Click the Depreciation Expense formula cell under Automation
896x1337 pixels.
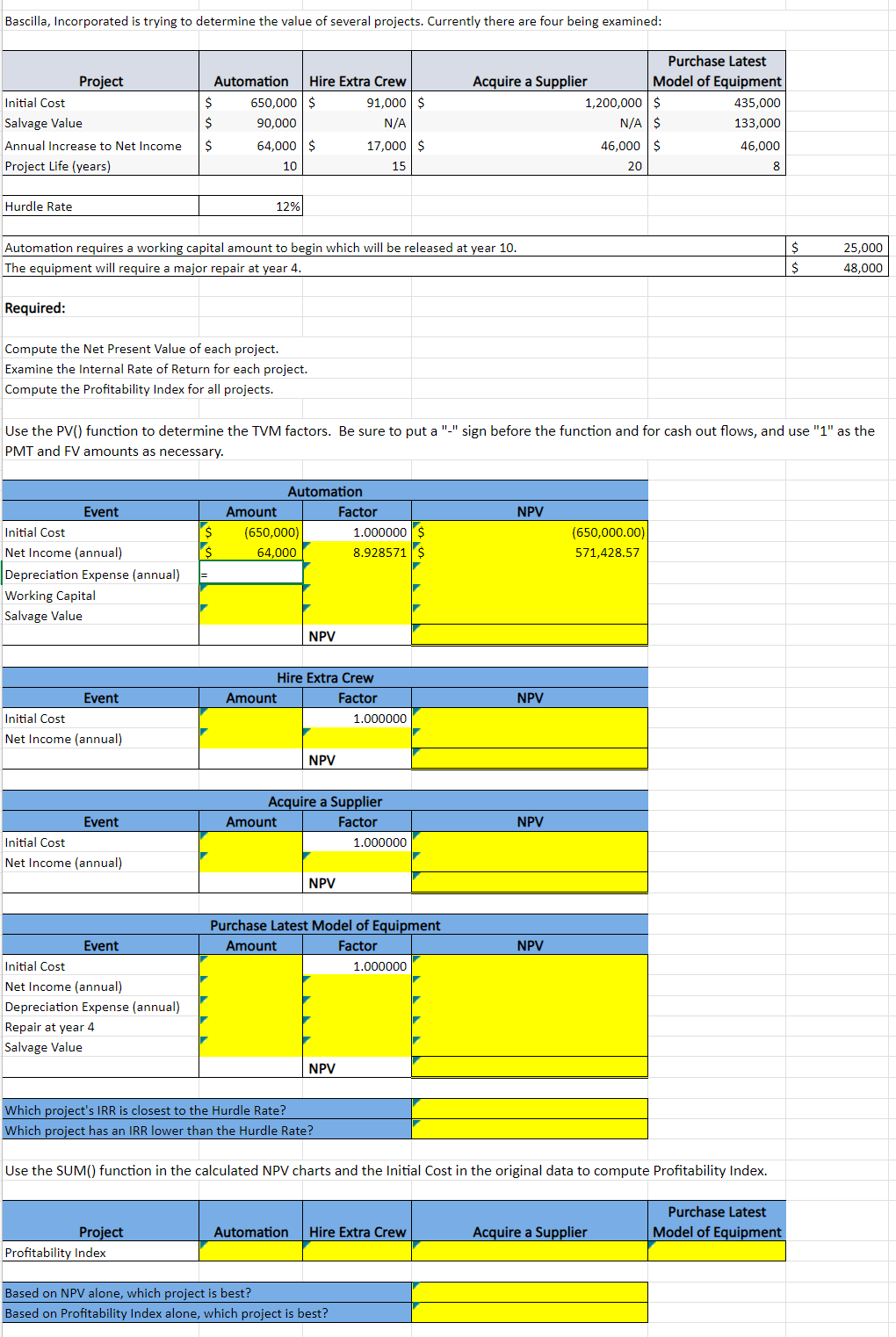coord(250,574)
